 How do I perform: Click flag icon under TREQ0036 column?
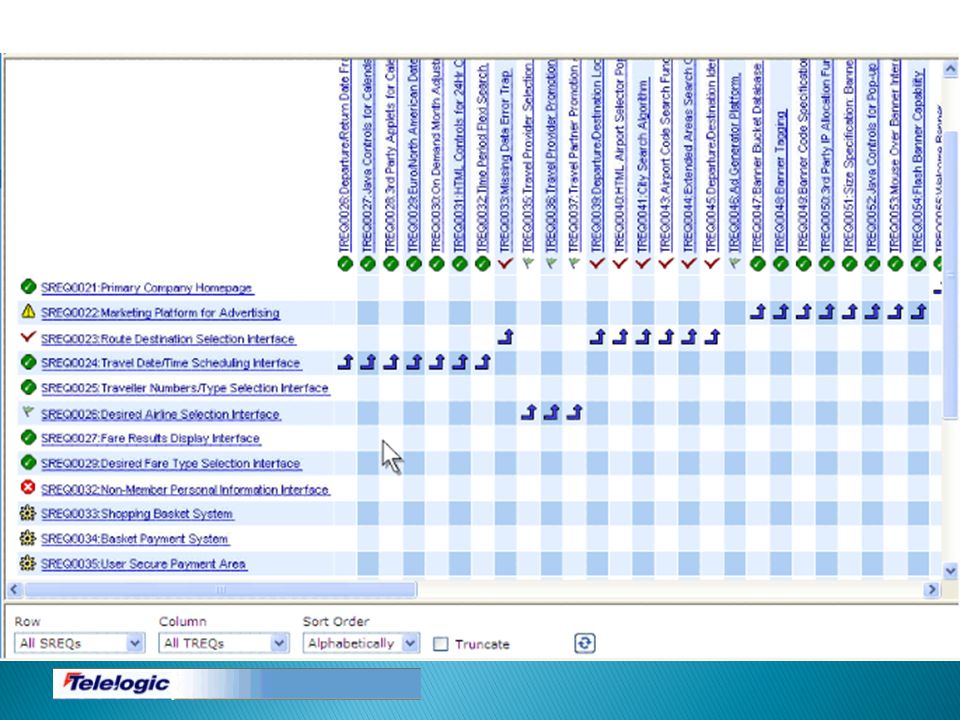click(551, 264)
